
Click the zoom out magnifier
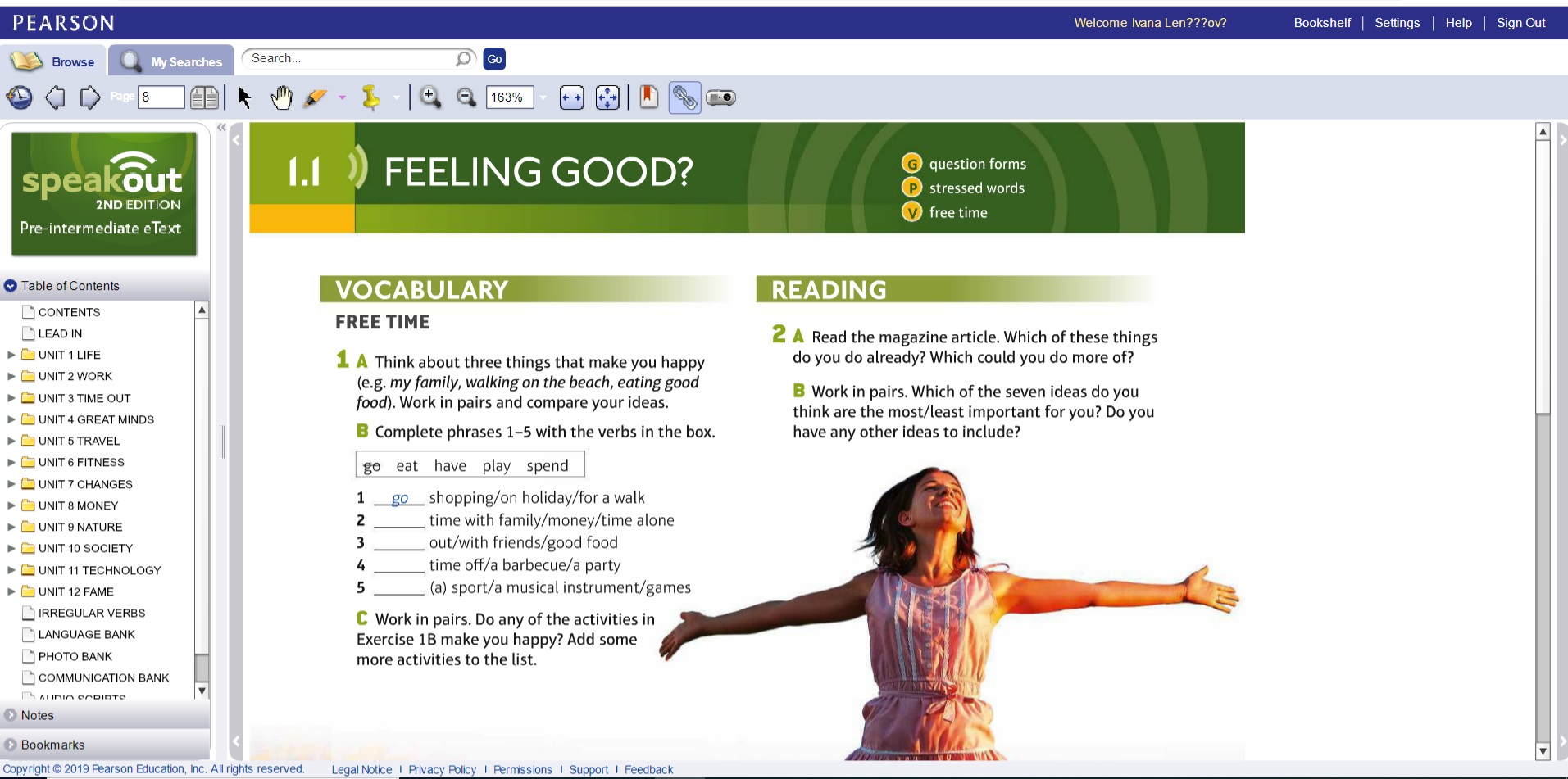[466, 98]
